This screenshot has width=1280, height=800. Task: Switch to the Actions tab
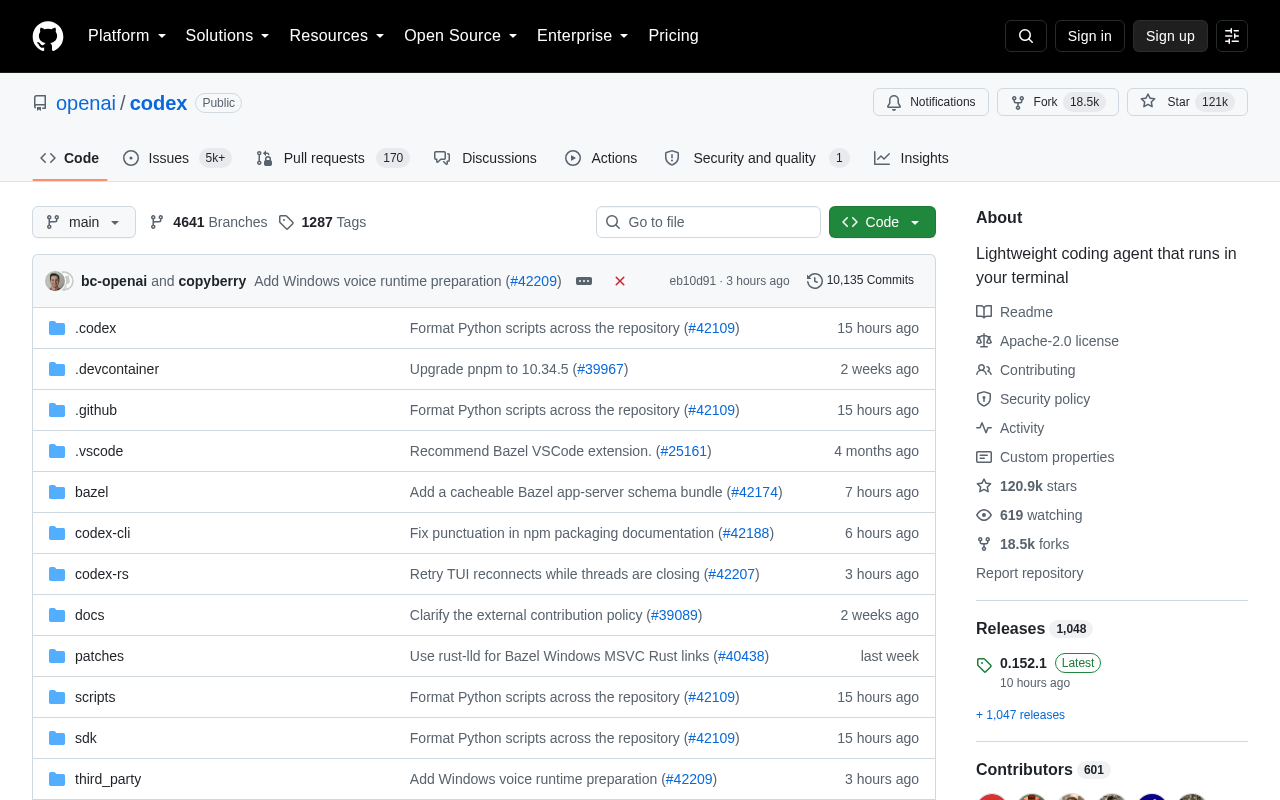click(601, 158)
